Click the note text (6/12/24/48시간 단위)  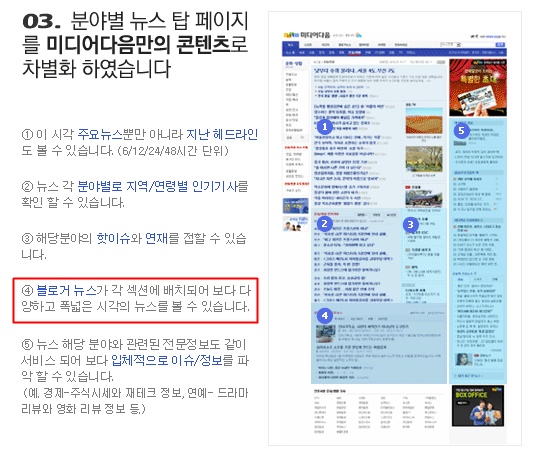coord(173,151)
